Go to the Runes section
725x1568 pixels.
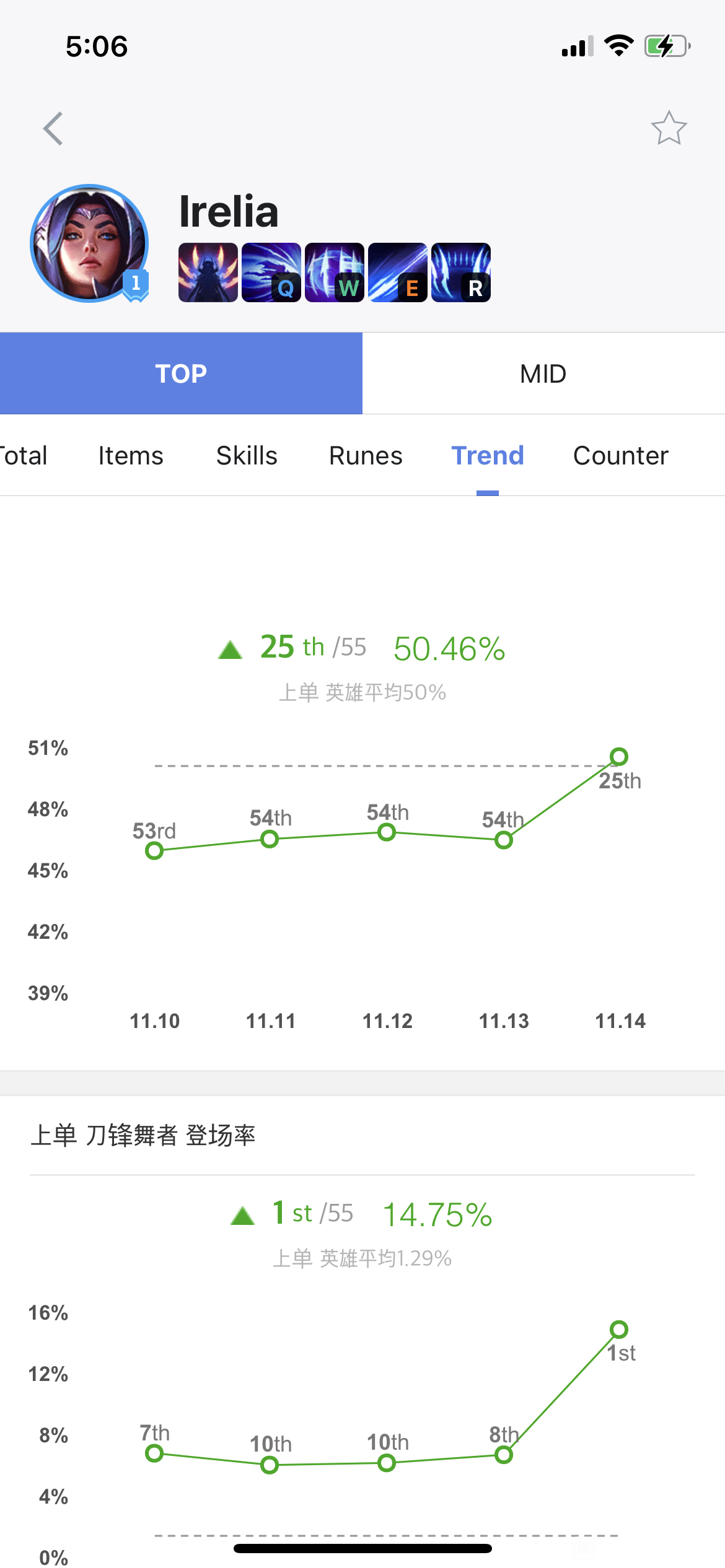(x=366, y=456)
